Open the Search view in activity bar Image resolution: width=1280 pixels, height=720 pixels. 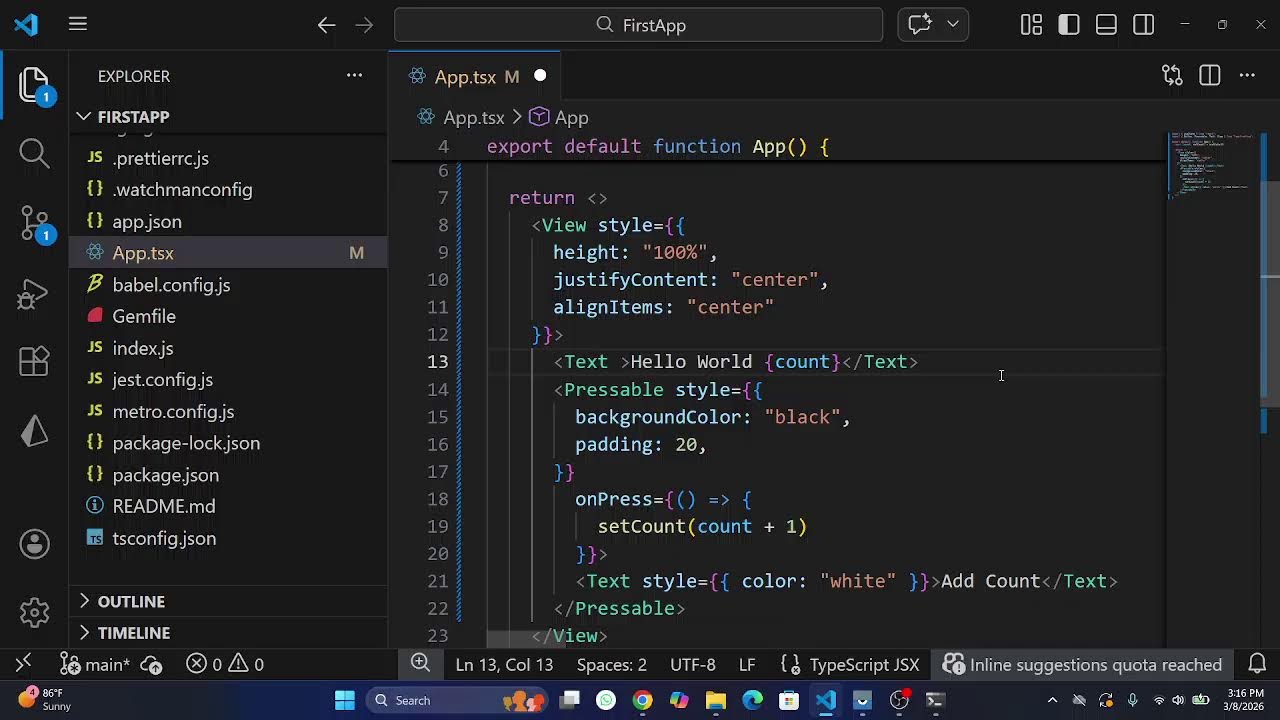(34, 153)
